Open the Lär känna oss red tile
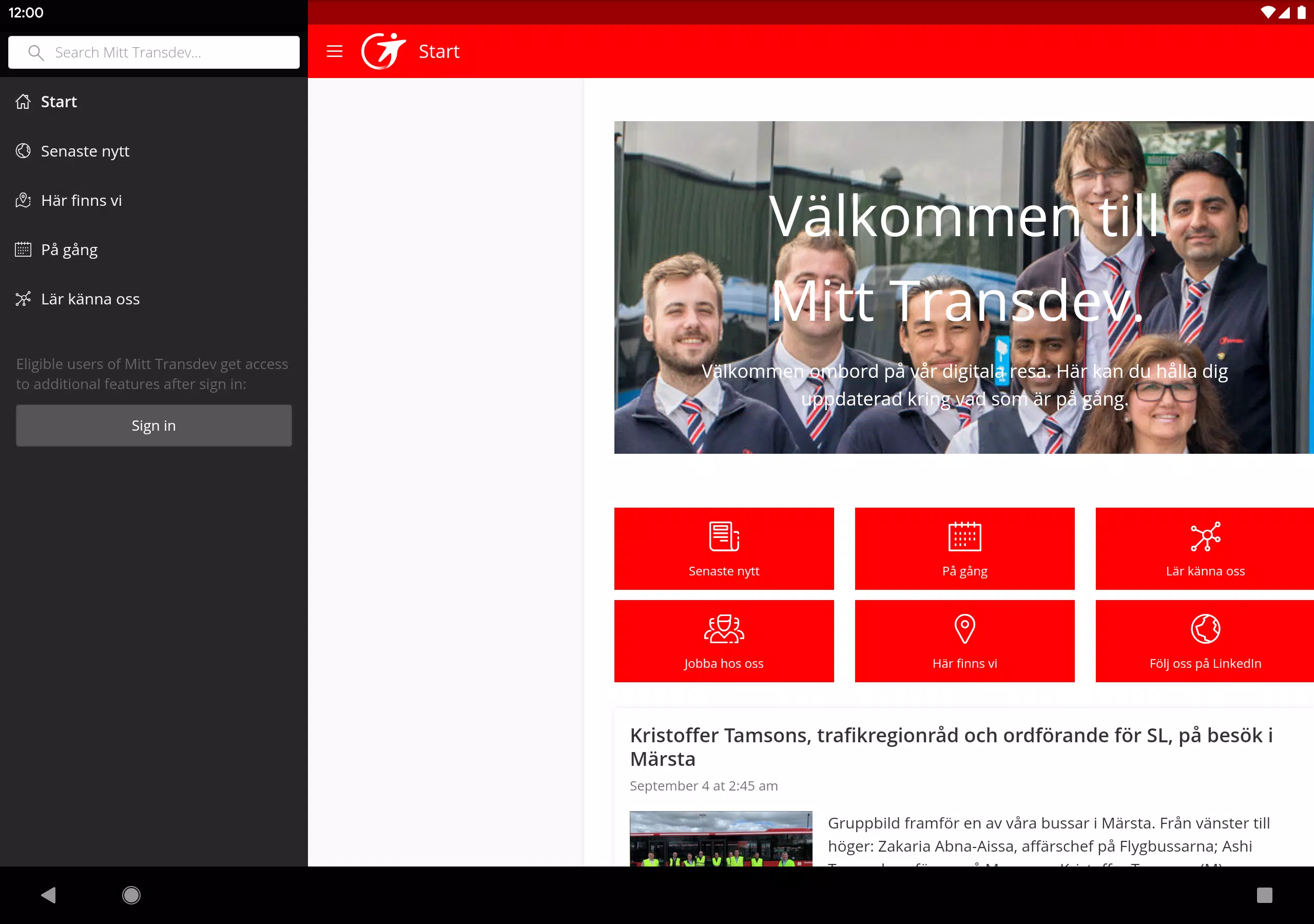This screenshot has height=924, width=1314. [1205, 548]
